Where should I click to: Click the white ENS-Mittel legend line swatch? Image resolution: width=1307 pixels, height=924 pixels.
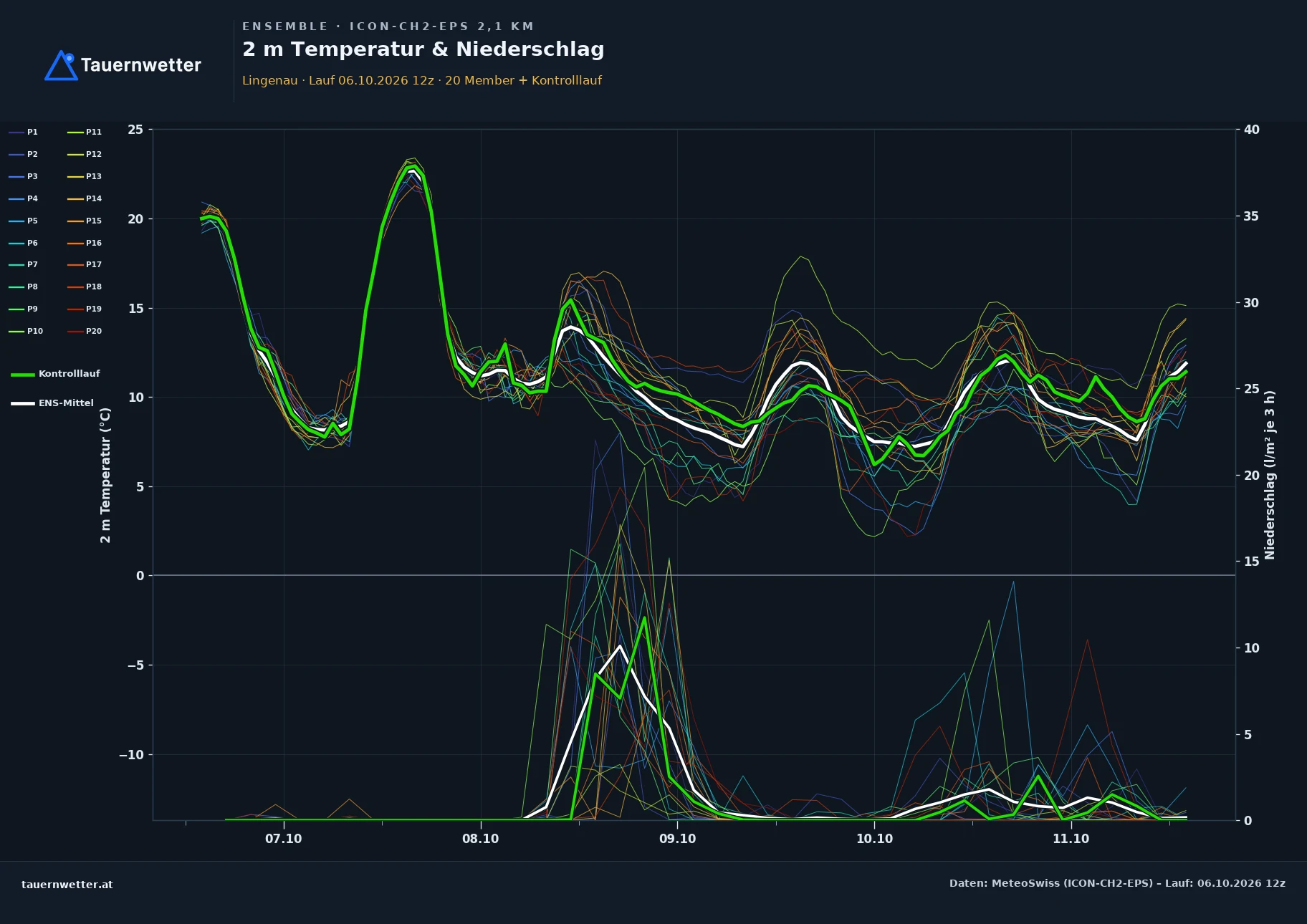pyautogui.click(x=23, y=404)
